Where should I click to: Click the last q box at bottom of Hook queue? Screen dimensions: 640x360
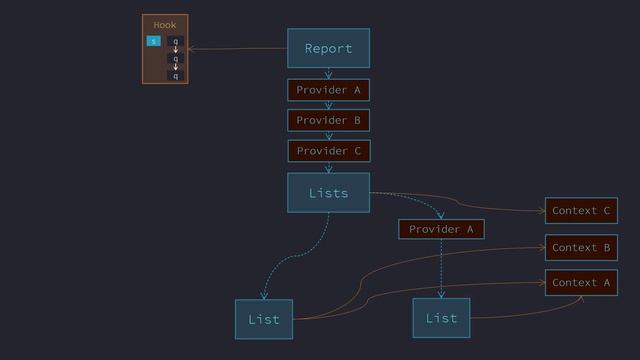point(176,76)
